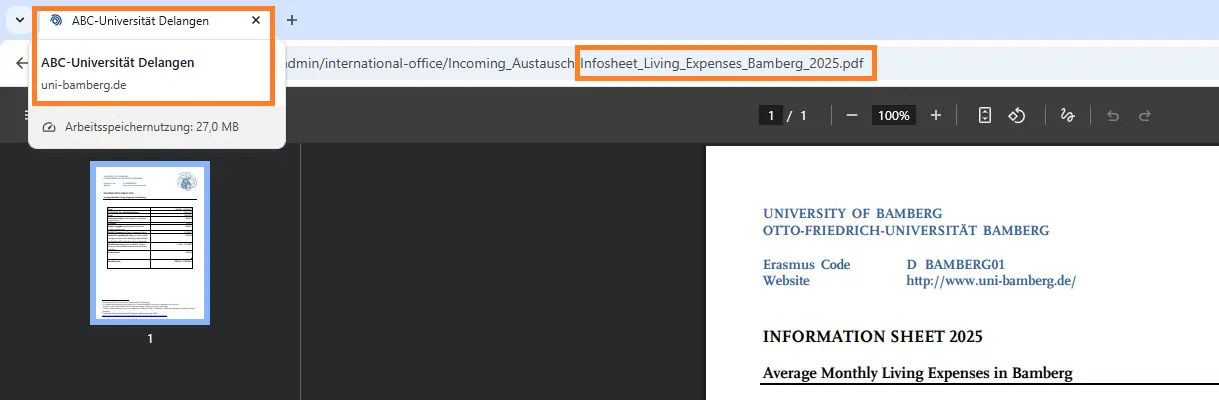The image size is (1219, 400).
Task: Open the http://www.uni-bamberg.de/ link
Action: (x=990, y=281)
